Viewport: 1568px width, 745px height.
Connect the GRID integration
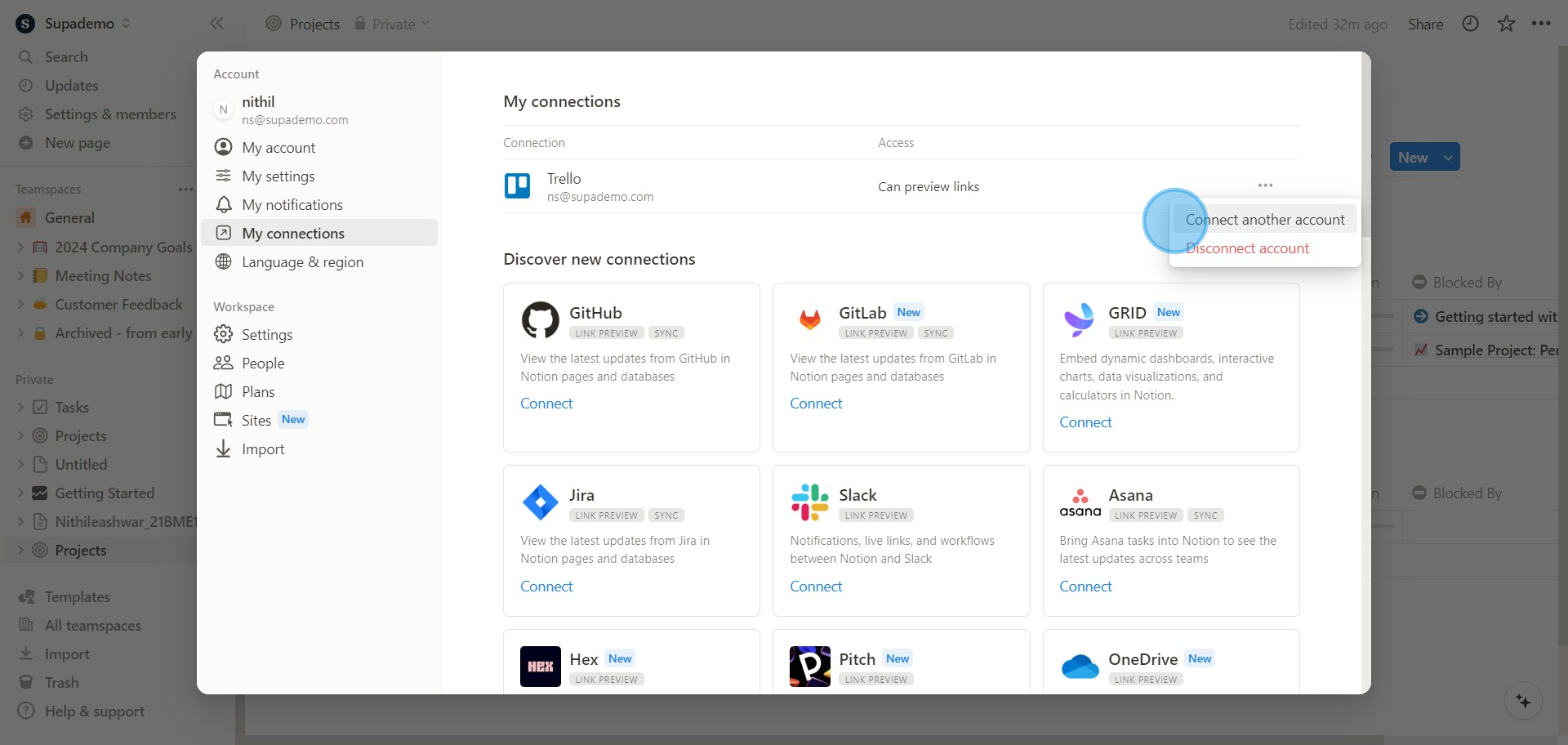coord(1085,422)
